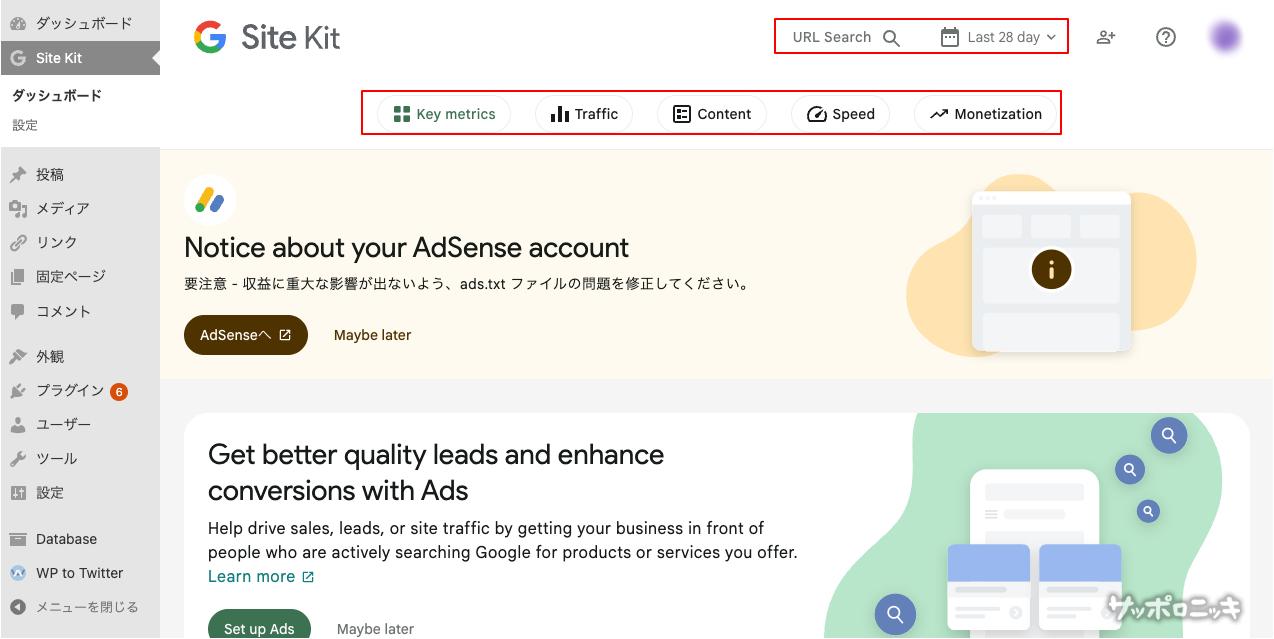Open the プラグイン menu item
This screenshot has height=639, width=1274.
click(80, 391)
